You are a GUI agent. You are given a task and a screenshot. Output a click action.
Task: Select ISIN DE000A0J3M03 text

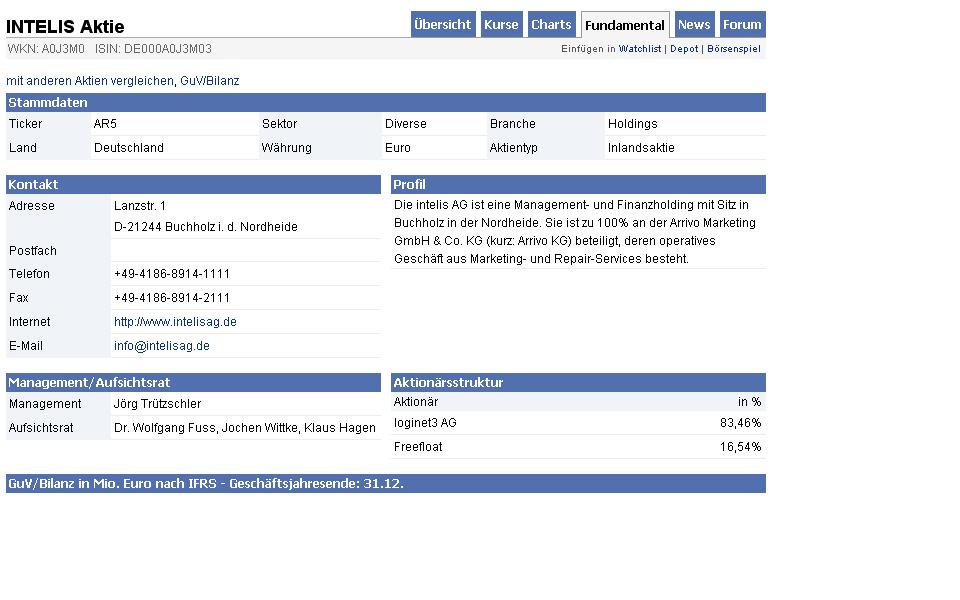[153, 49]
